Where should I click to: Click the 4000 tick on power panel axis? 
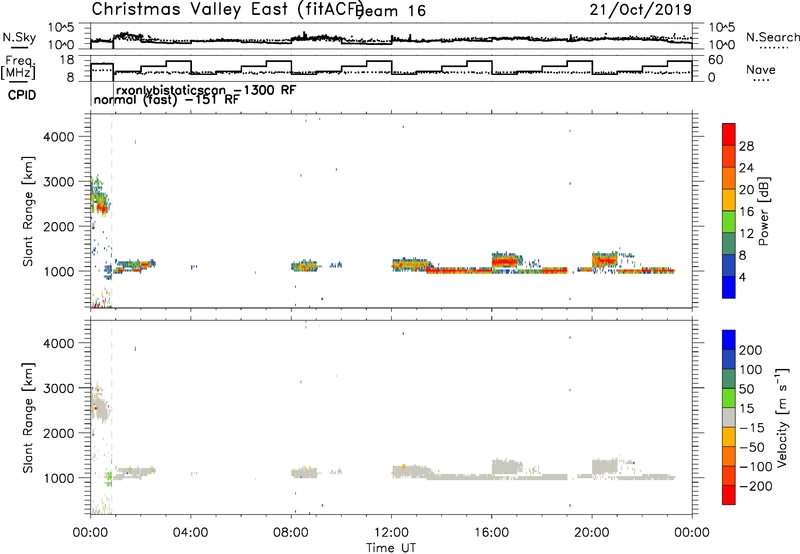(58, 137)
